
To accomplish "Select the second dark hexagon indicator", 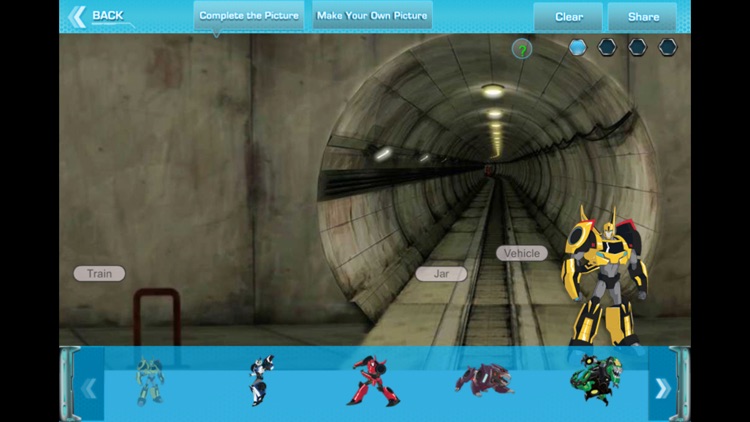I will [607, 47].
